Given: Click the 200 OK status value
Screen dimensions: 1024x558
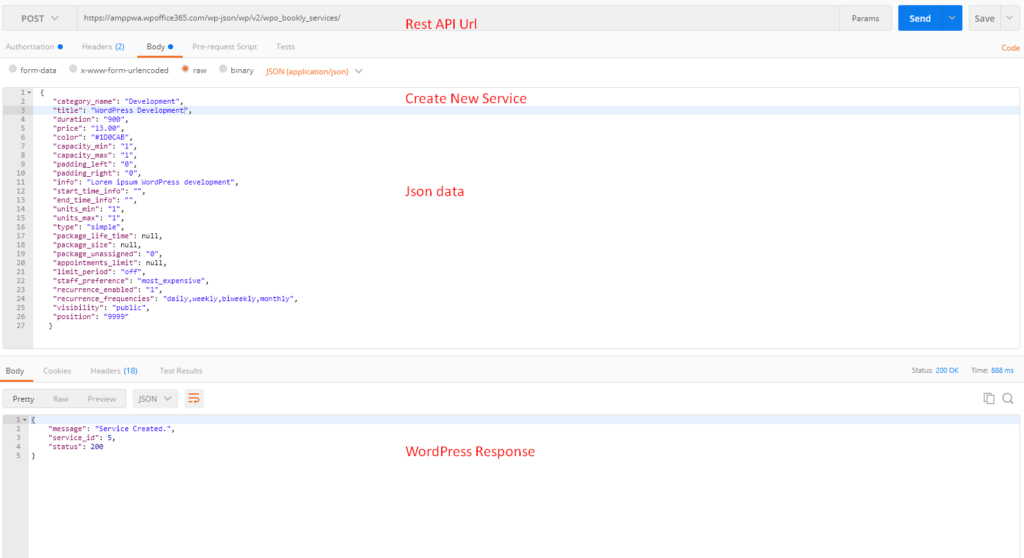Looking at the screenshot, I should pos(947,370).
